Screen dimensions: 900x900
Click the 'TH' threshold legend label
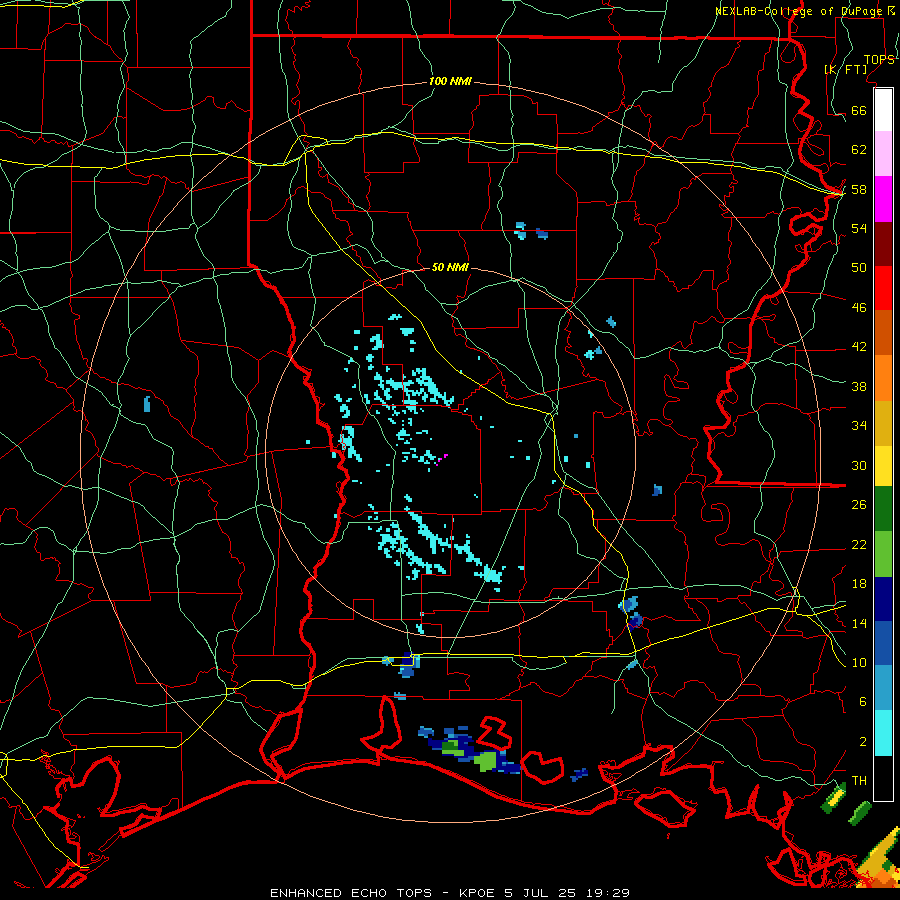tap(859, 781)
